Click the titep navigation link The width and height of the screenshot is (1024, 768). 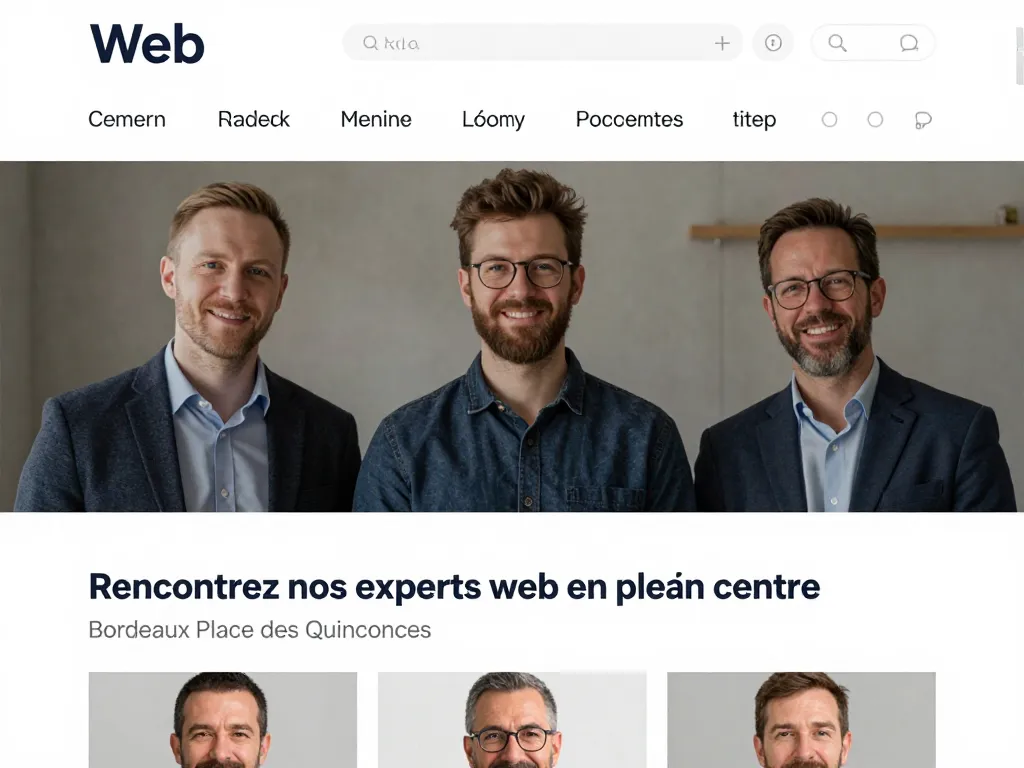754,120
